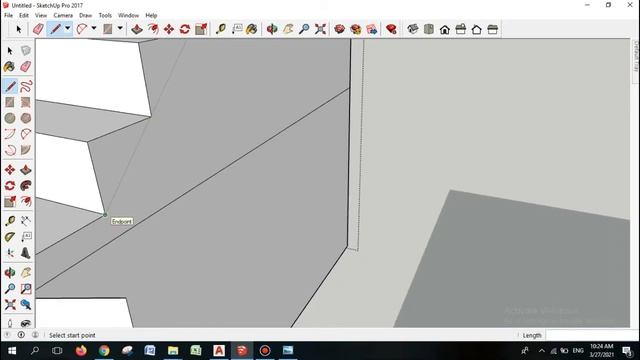
Task: Choose the Protractor tool
Action: [x=10, y=237]
